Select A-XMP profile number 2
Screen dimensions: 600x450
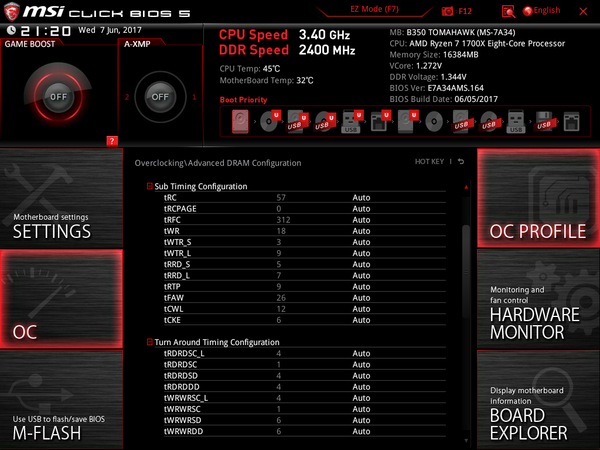point(127,97)
